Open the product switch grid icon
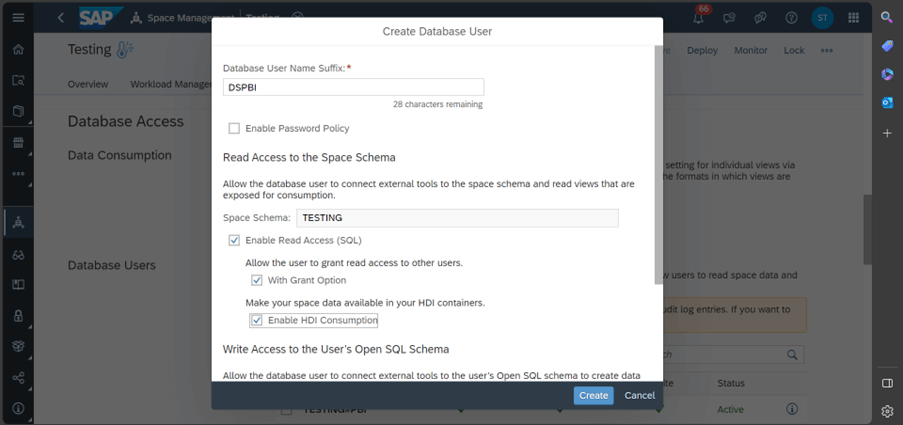This screenshot has width=903, height=425. (853, 18)
